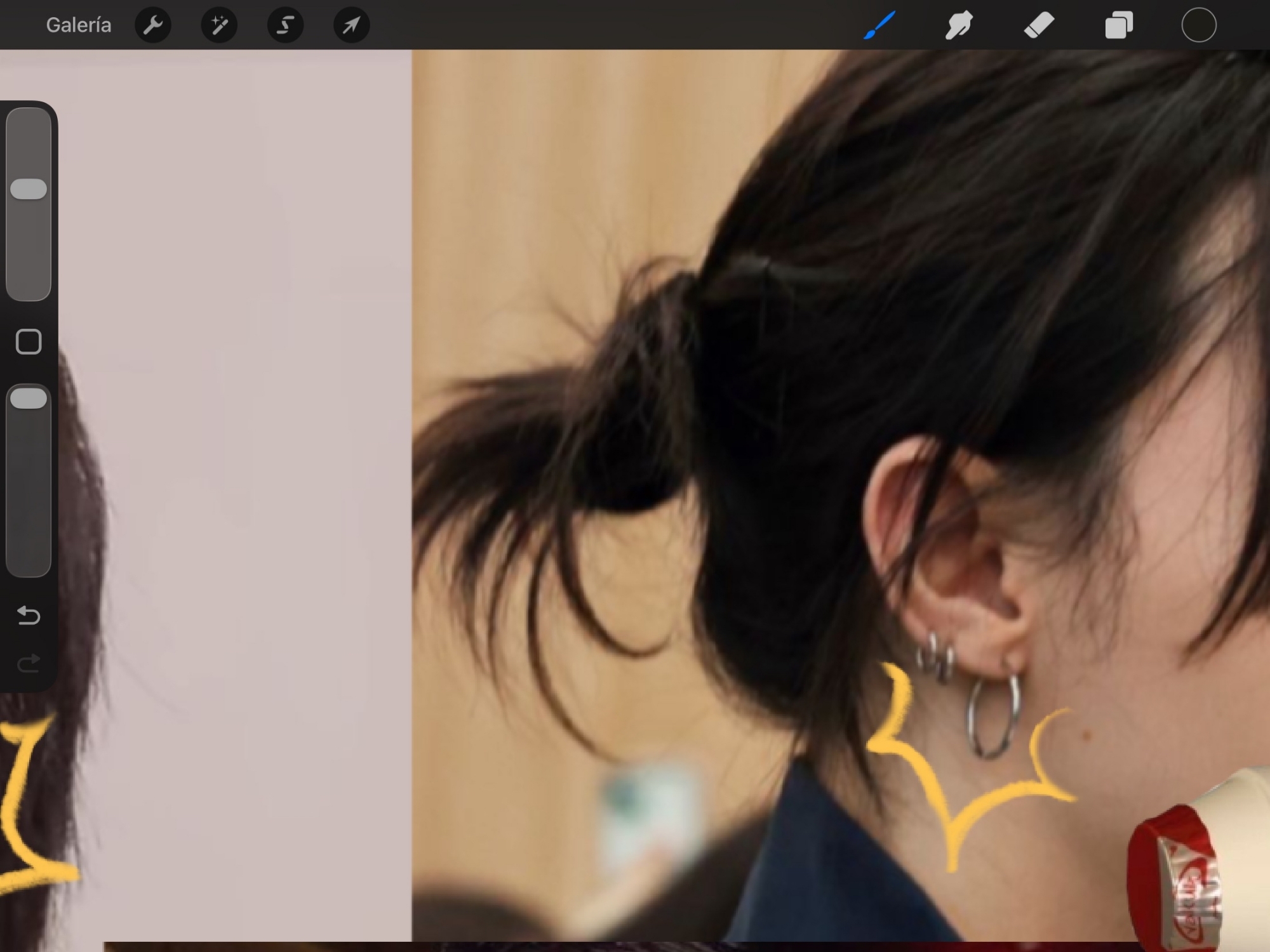
Task: Tap the brush size slider handle
Action: [29, 189]
